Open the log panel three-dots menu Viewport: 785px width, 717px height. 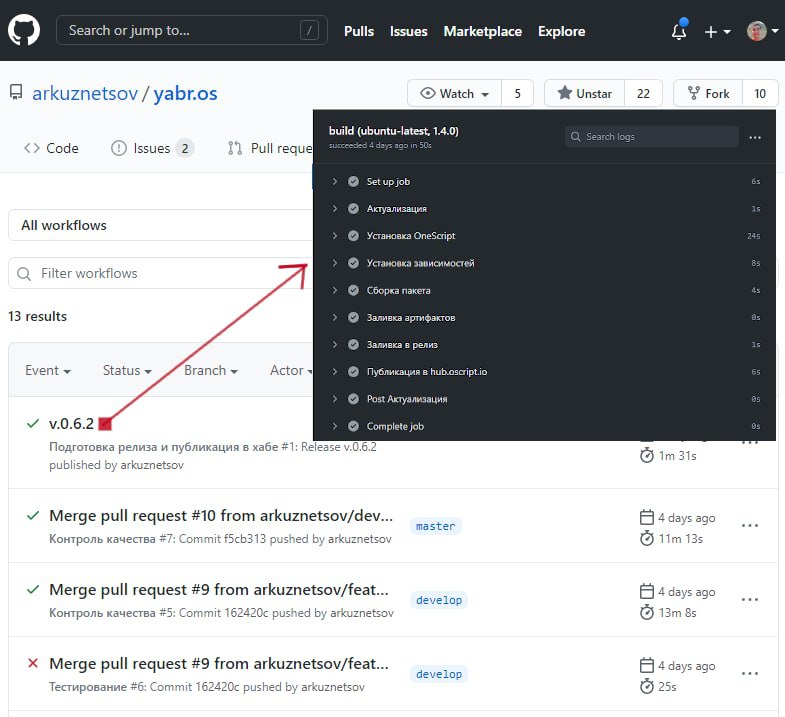tap(755, 137)
